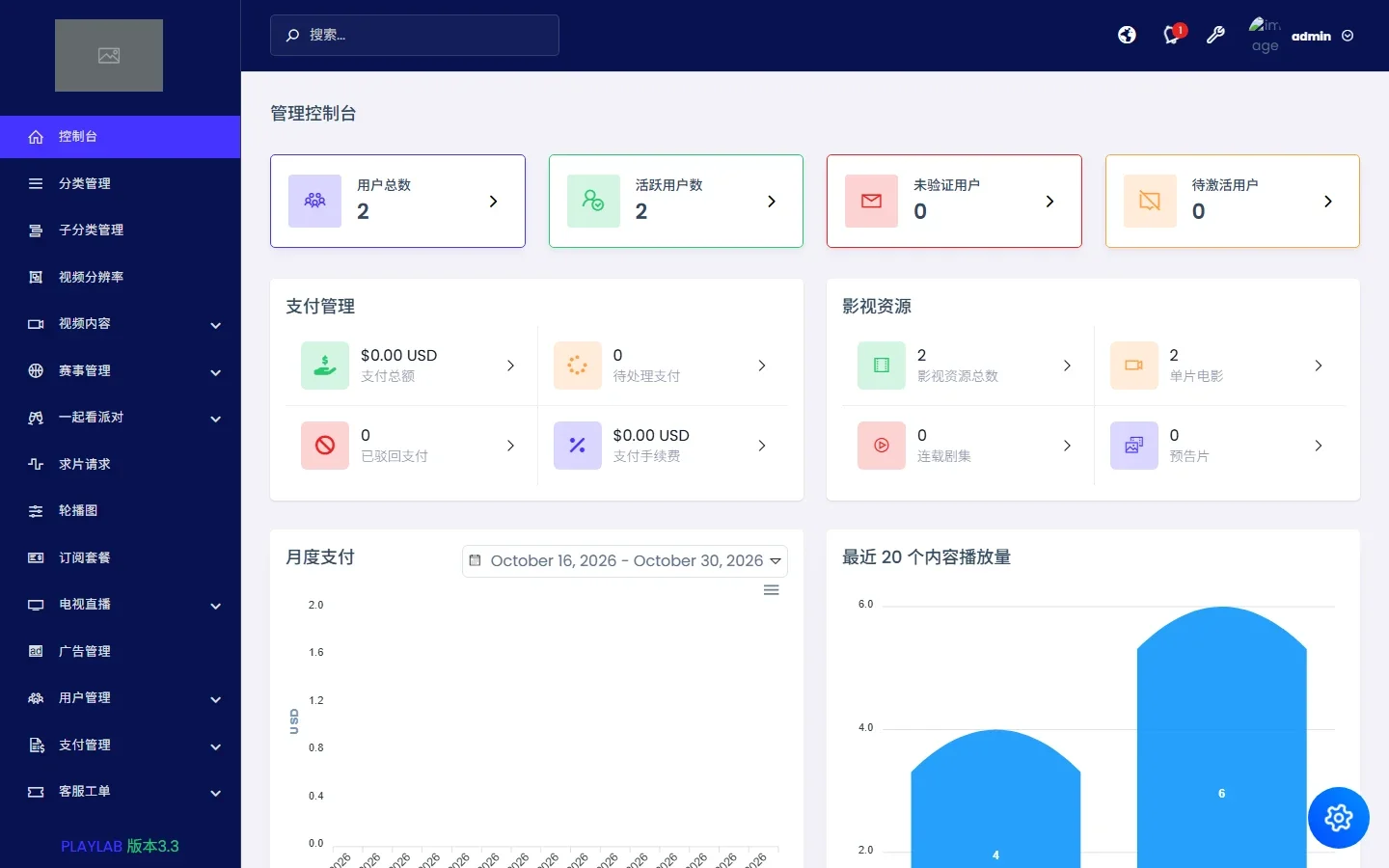Open 订阅套餐 in the sidebar
Image resolution: width=1389 pixels, height=868 pixels.
tap(121, 558)
